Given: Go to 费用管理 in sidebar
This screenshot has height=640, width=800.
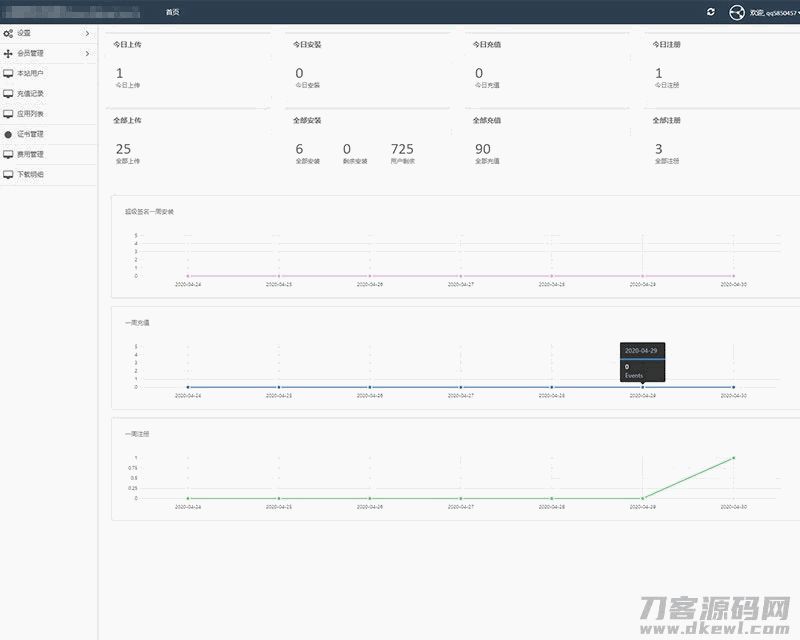Looking at the screenshot, I should tap(30, 154).
